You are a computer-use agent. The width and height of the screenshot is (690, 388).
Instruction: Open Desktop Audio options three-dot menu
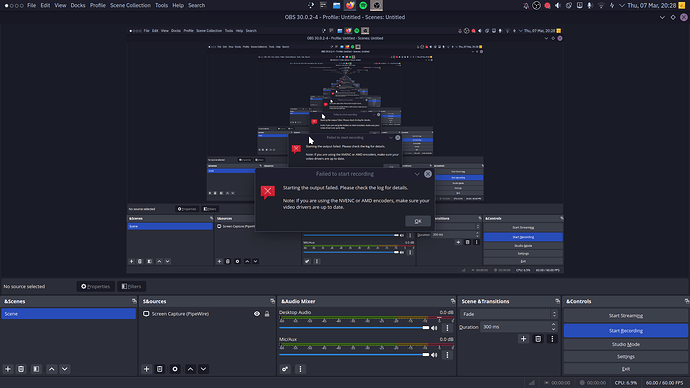tap(448, 328)
